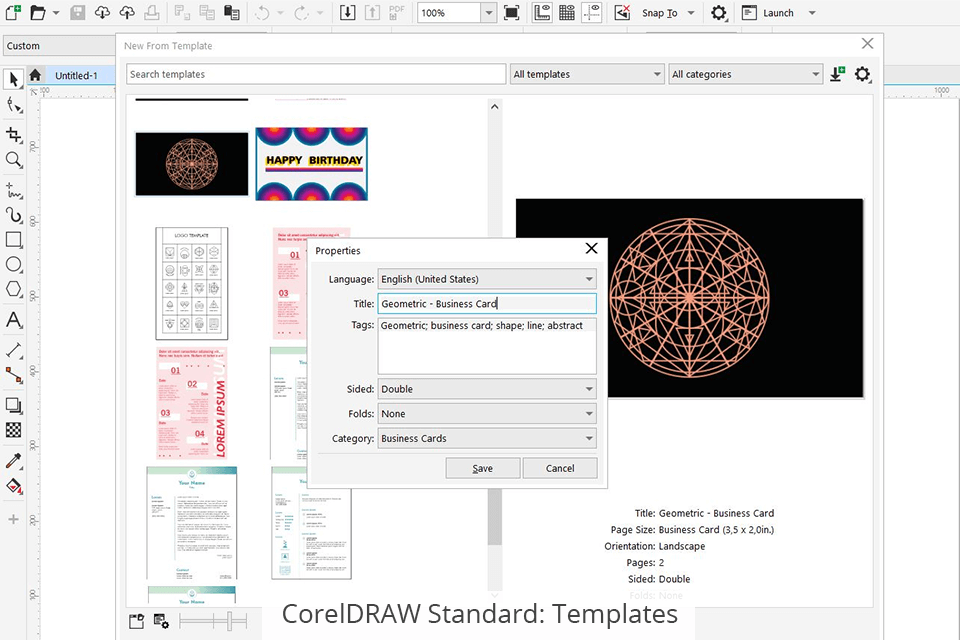The height and width of the screenshot is (640, 960).
Task: Open the Language dropdown in Properties
Action: [x=487, y=279]
